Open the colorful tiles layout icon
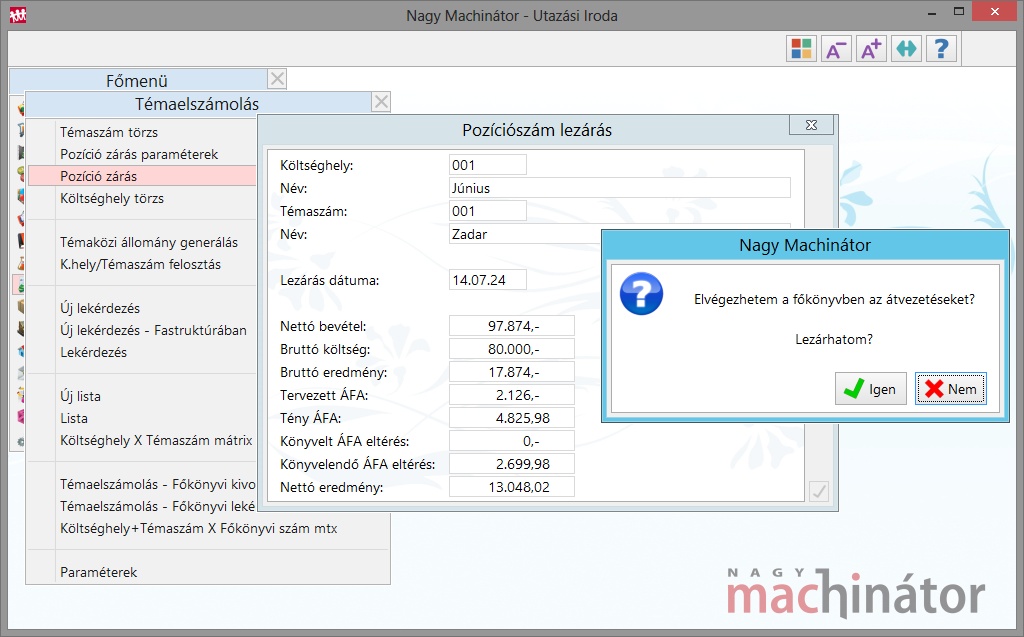The image size is (1024, 637). [801, 49]
